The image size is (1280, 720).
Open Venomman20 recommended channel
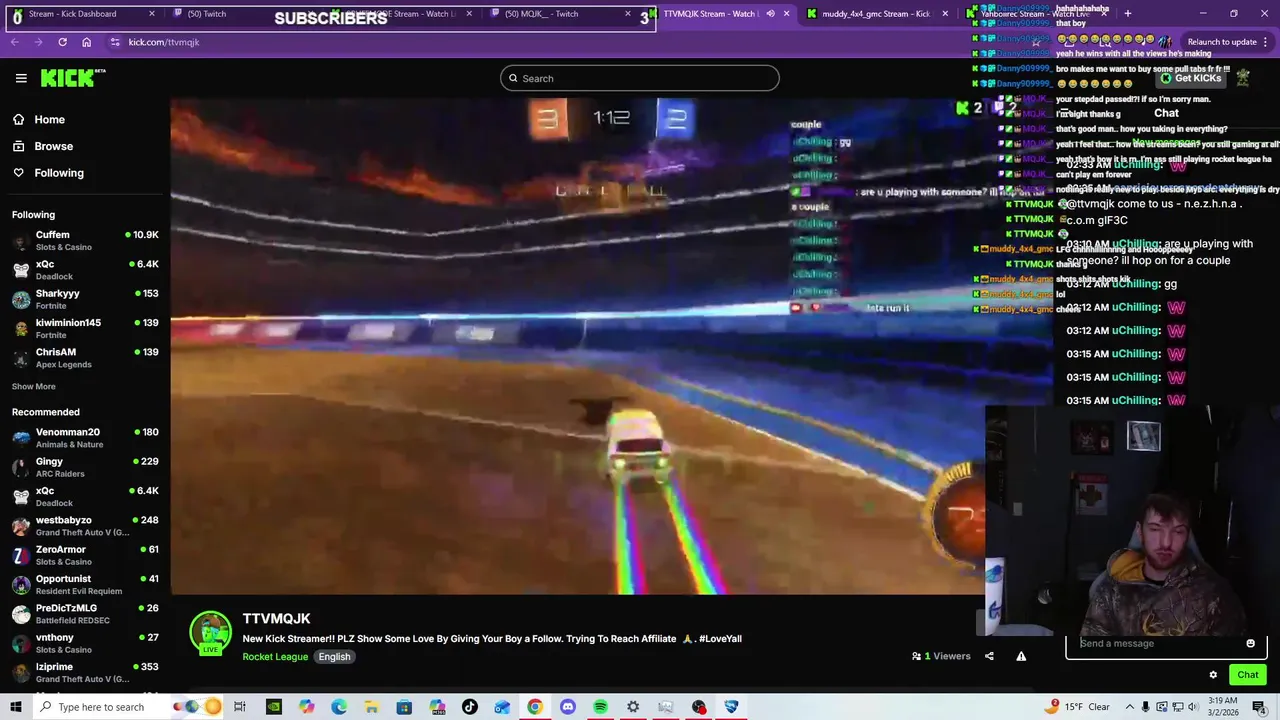[85, 438]
